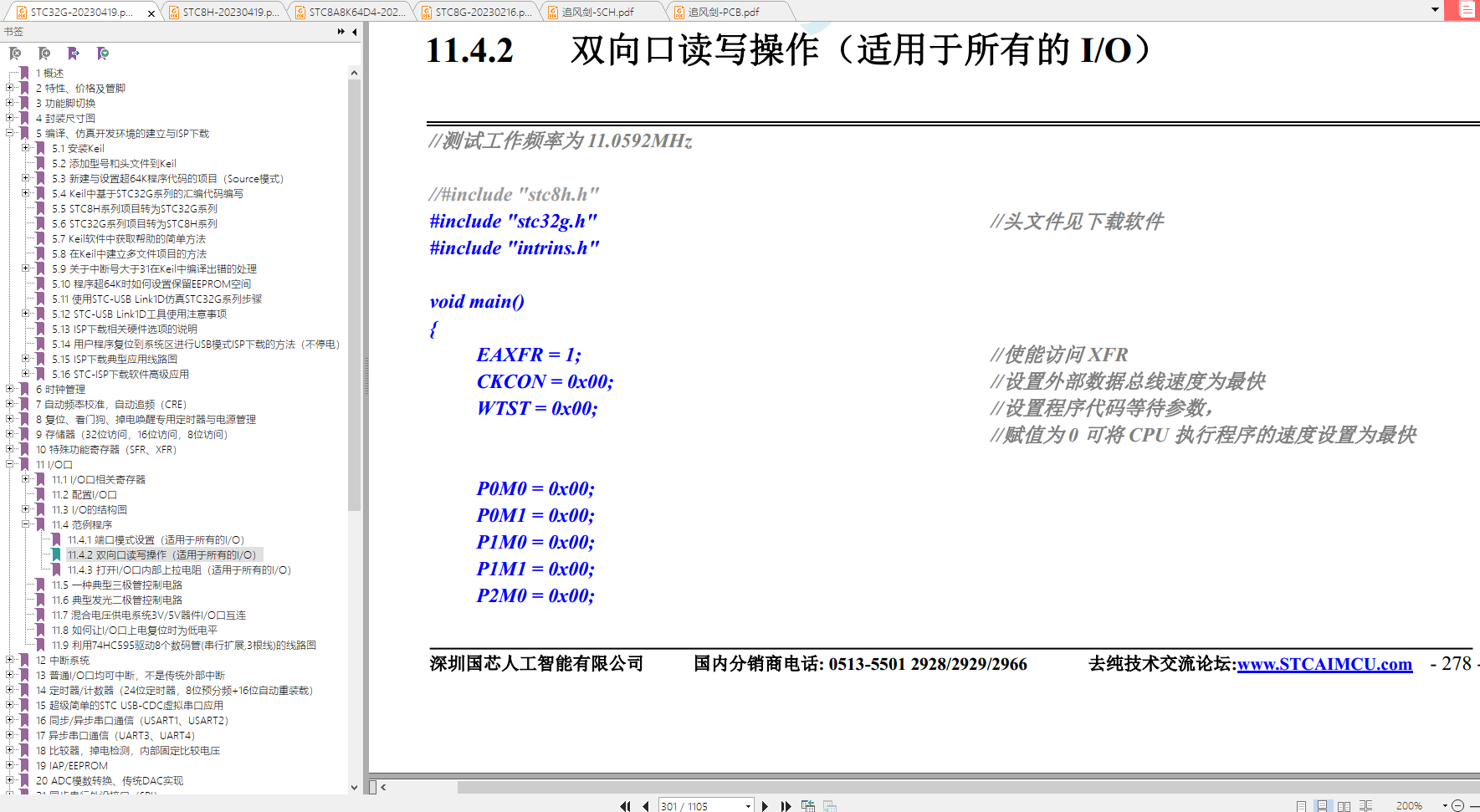Screen dimensions: 1480x812
Task: Go to the next page
Action: pos(765,806)
